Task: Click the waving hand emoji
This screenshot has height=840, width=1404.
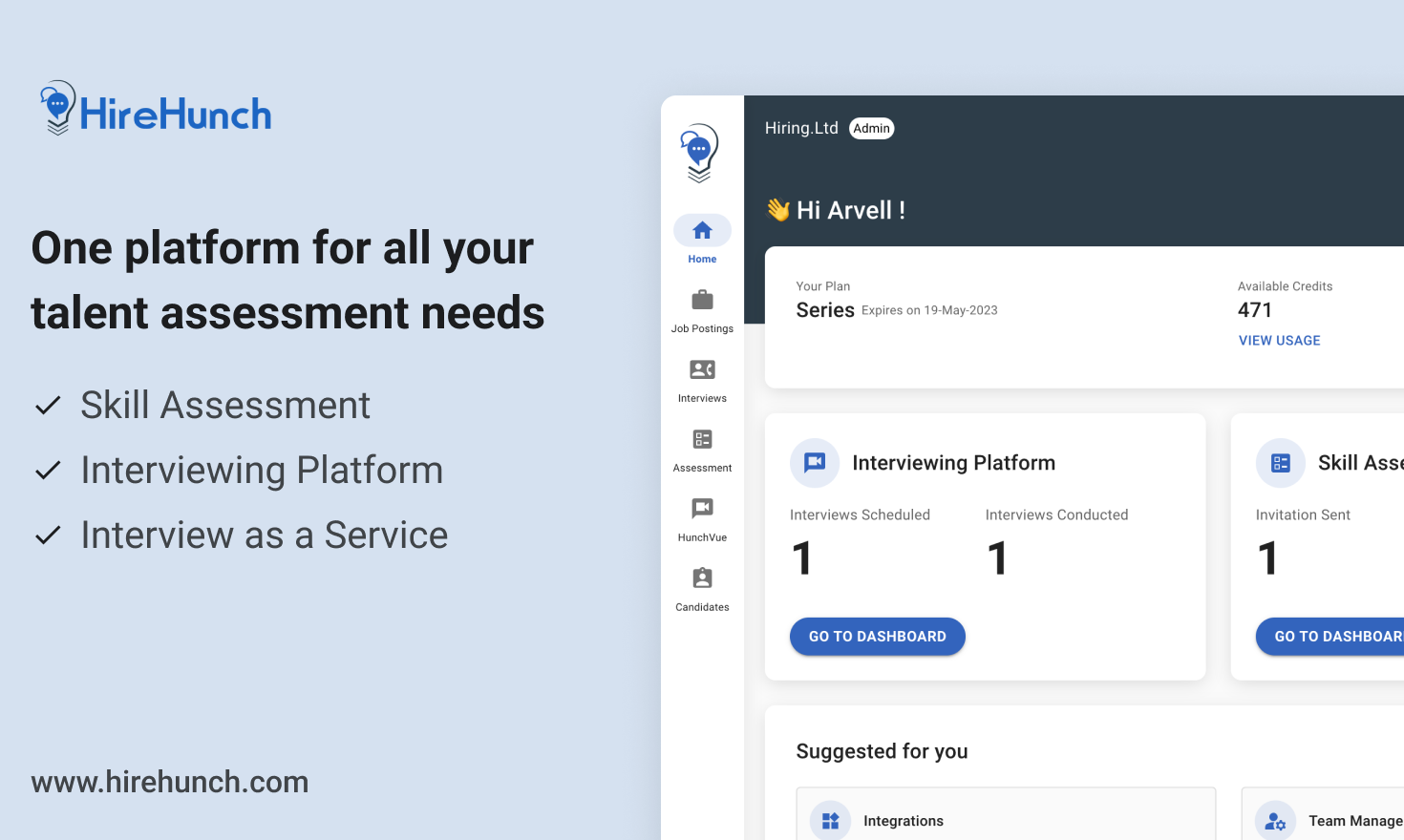Action: [778, 210]
